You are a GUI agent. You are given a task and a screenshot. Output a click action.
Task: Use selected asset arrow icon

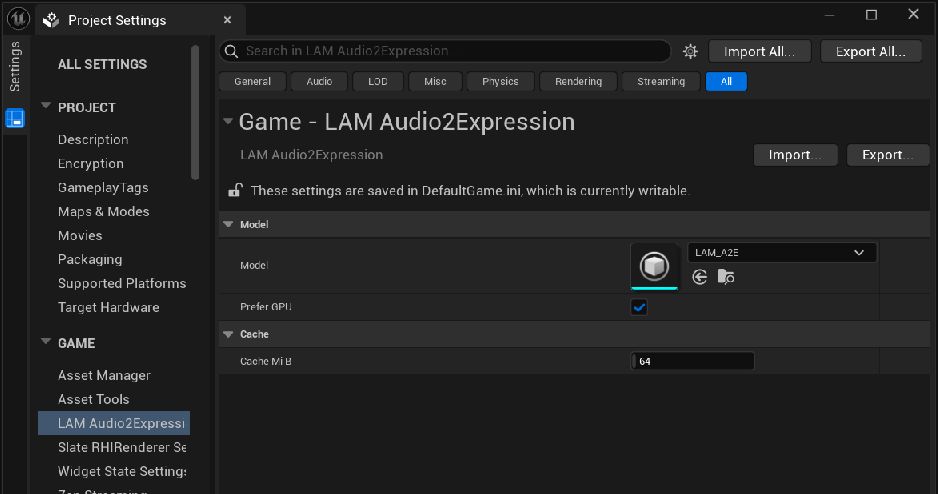tap(699, 276)
